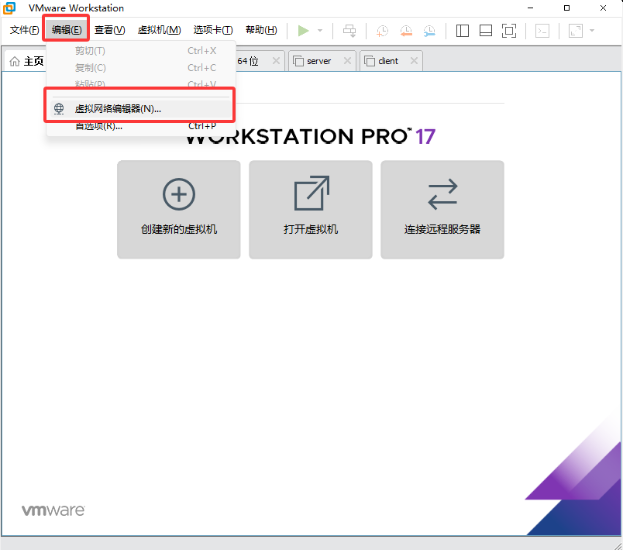Open the power options dropdown arrow
Screen dimensions: 625x550
(320, 30)
